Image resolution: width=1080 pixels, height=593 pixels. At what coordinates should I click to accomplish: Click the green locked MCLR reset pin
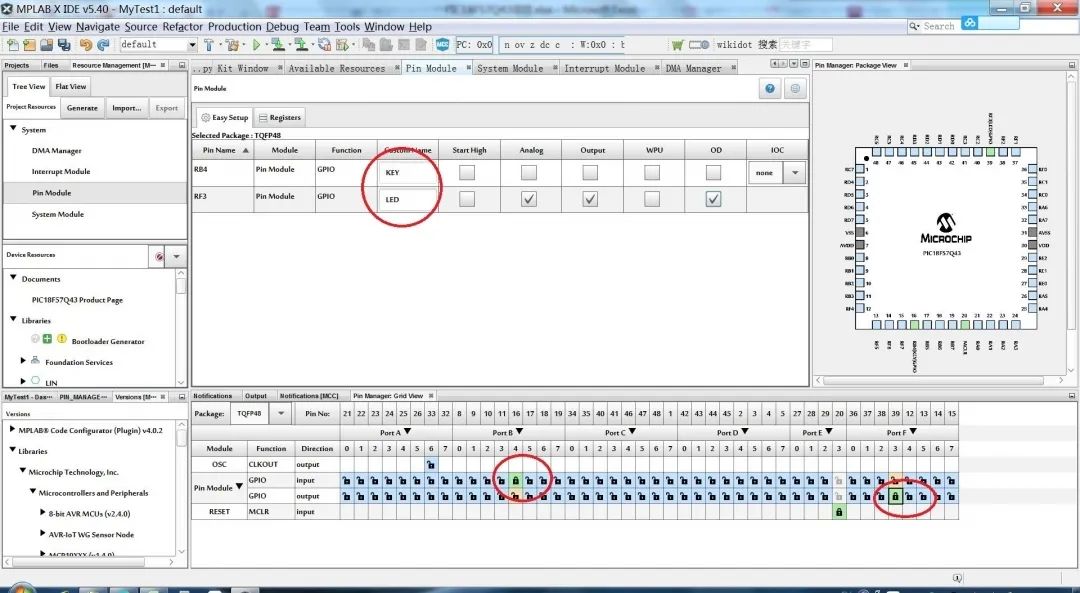pyautogui.click(x=838, y=511)
